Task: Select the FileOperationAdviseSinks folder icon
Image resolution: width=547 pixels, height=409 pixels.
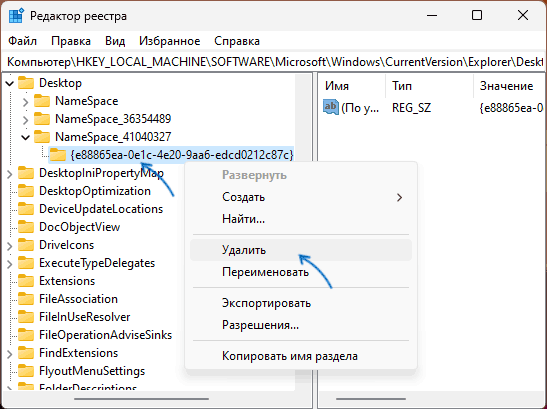Action: pos(26,335)
